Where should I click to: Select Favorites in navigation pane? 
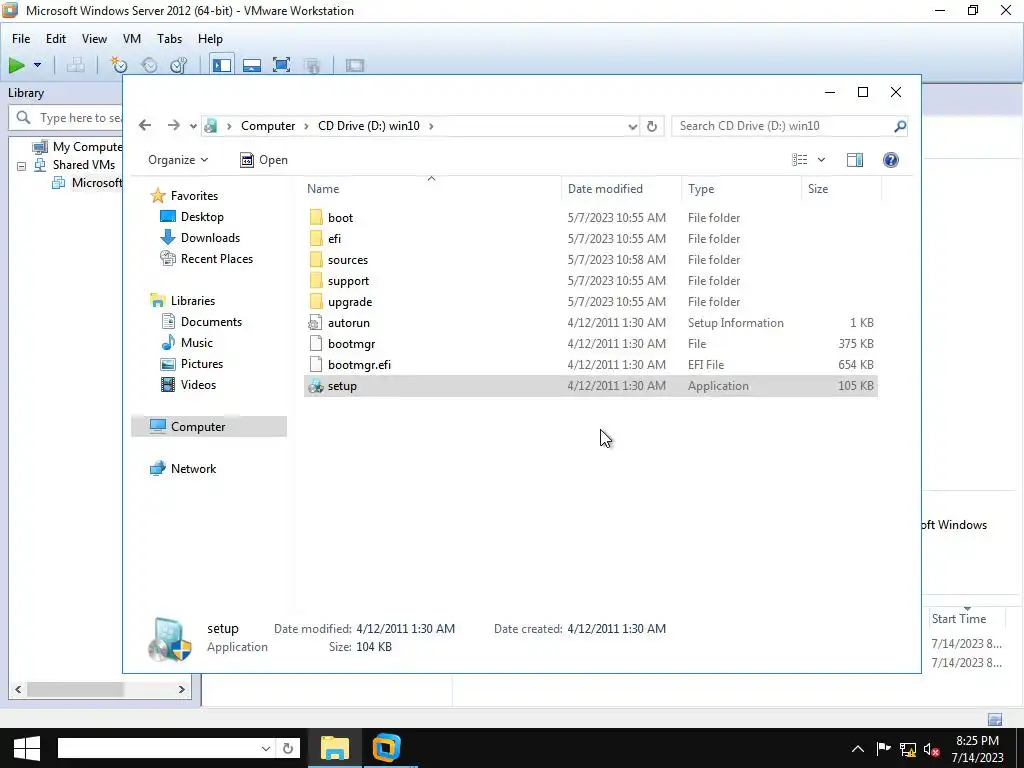click(x=184, y=195)
